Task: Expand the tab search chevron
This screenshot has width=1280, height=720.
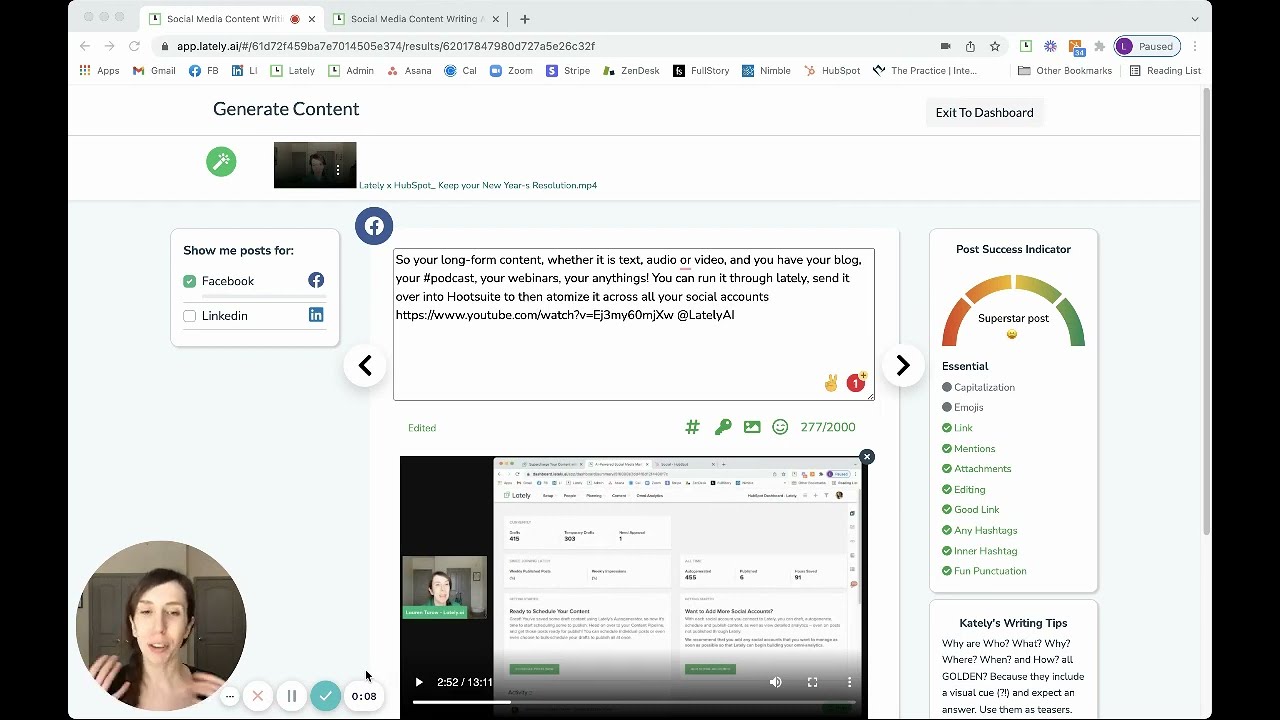Action: pyautogui.click(x=1195, y=18)
